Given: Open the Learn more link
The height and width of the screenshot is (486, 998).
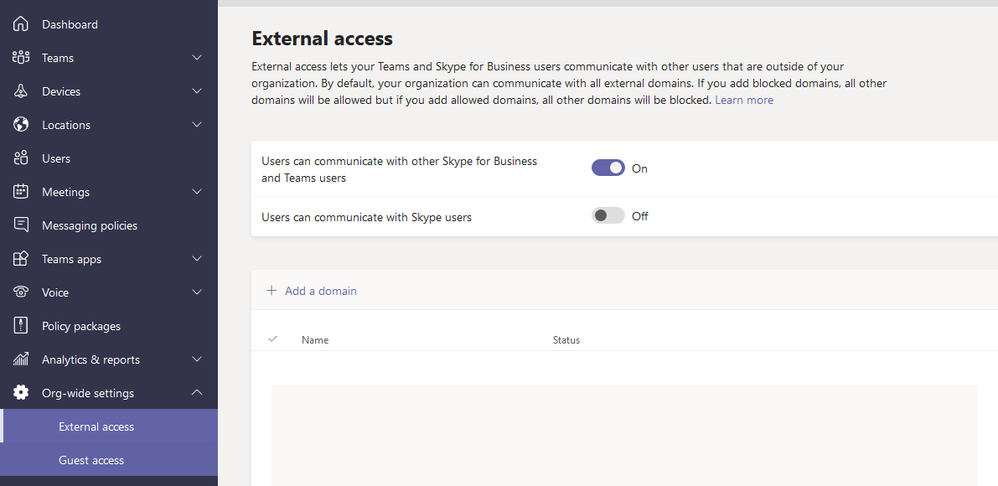Looking at the screenshot, I should coord(744,100).
